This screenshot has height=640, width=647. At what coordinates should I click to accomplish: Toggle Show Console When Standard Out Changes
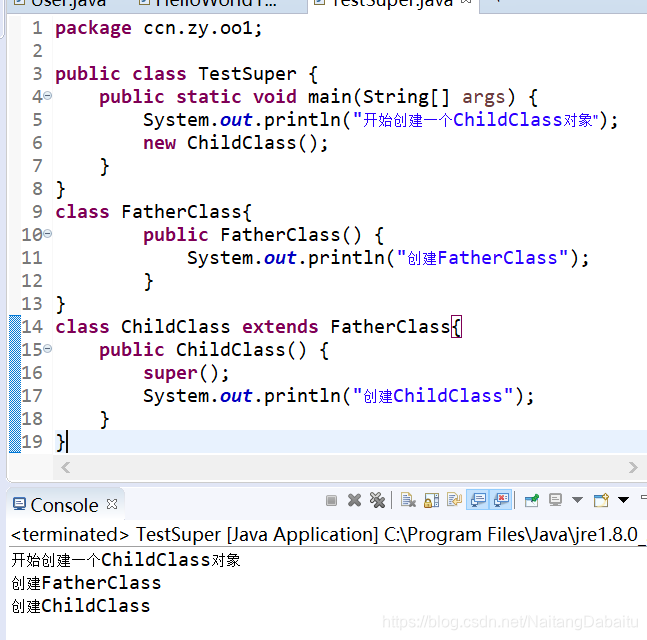(x=478, y=500)
